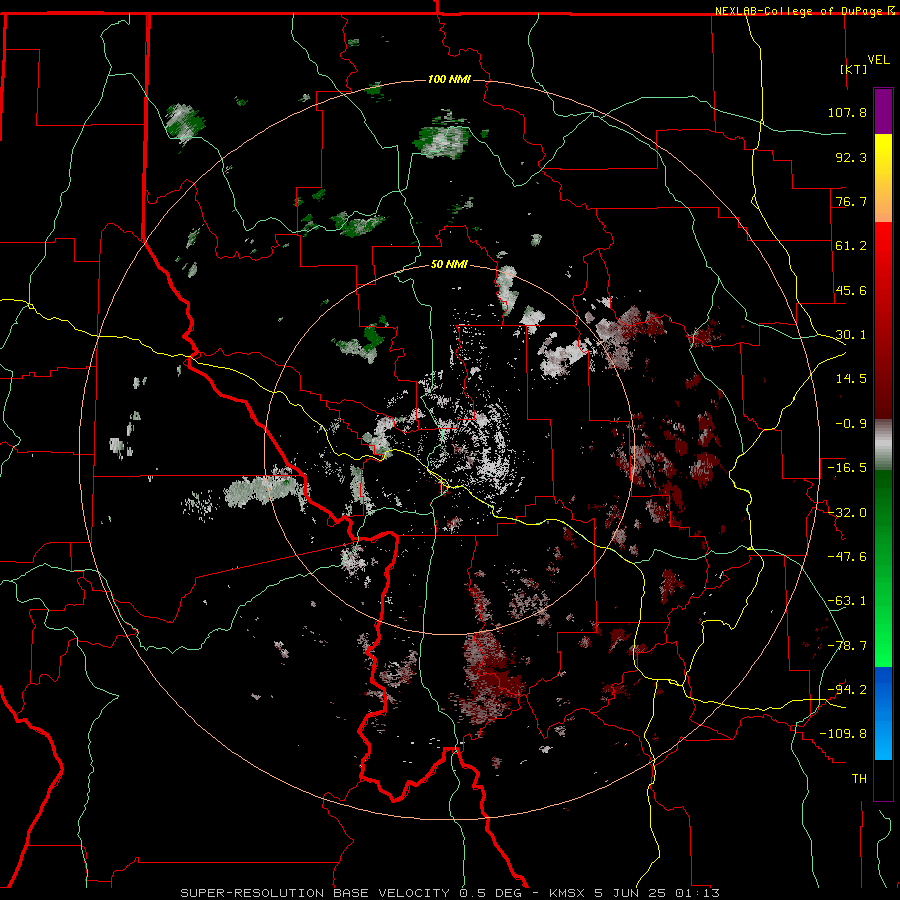Viewport: 900px width, 900px height.
Task: Click the 30.1 velocity scale value
Action: (x=851, y=335)
